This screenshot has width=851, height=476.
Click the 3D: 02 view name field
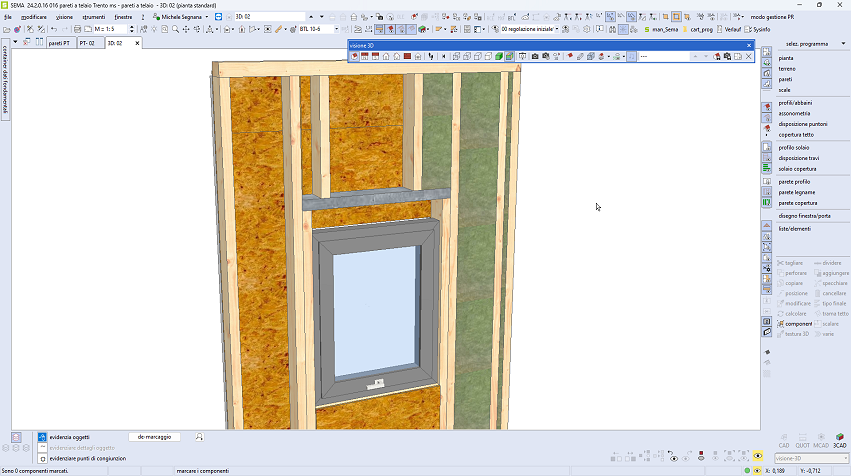coord(268,17)
